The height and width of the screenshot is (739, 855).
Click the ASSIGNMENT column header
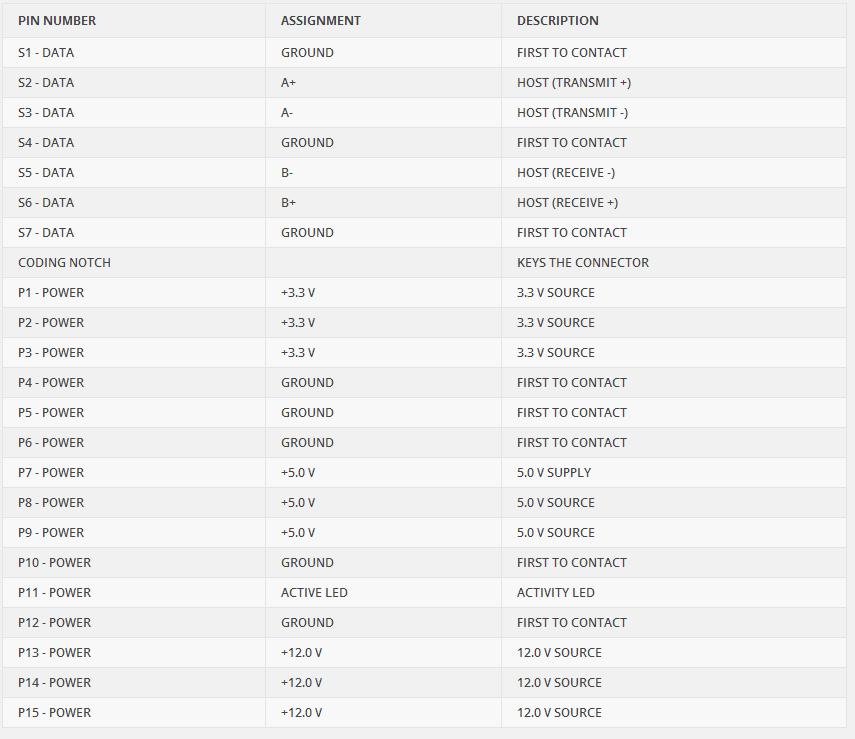pyautogui.click(x=321, y=21)
